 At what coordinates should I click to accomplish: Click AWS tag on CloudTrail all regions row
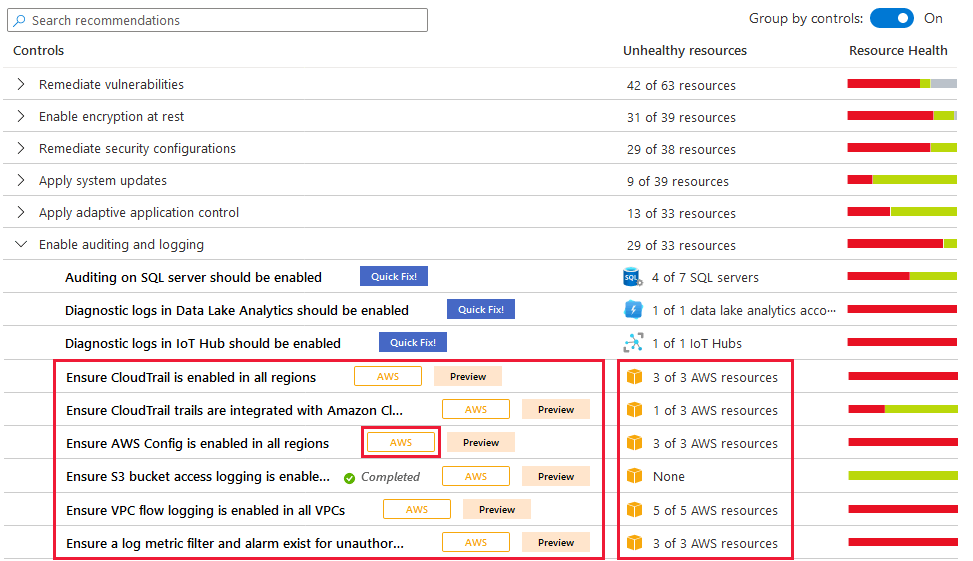coord(388,376)
